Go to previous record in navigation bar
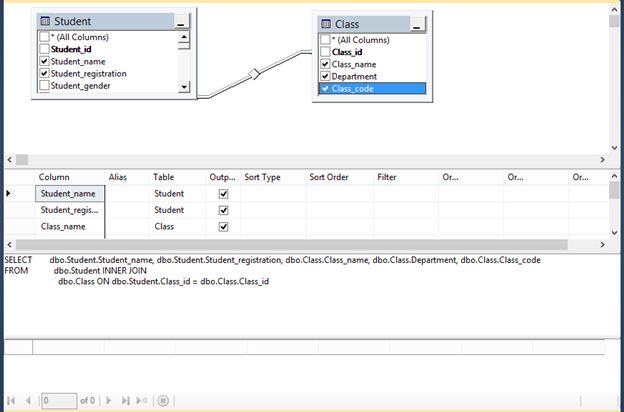 click(x=28, y=400)
